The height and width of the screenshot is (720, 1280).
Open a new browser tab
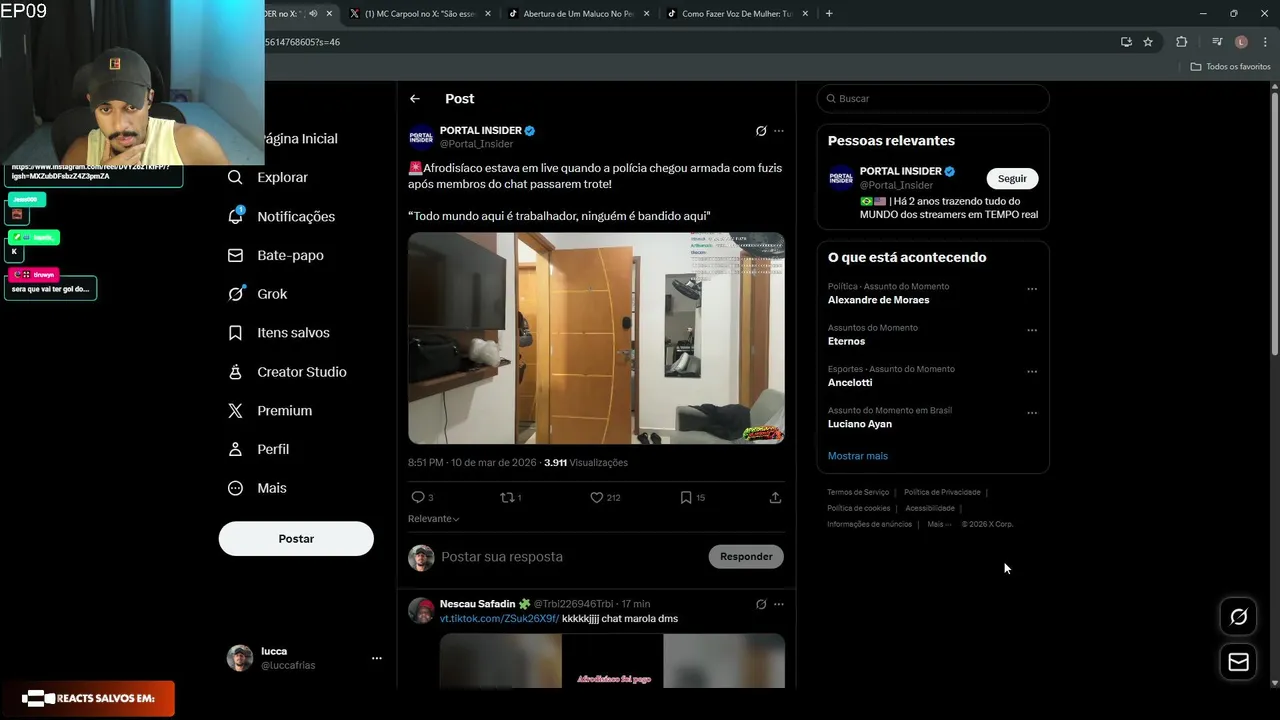(x=829, y=14)
